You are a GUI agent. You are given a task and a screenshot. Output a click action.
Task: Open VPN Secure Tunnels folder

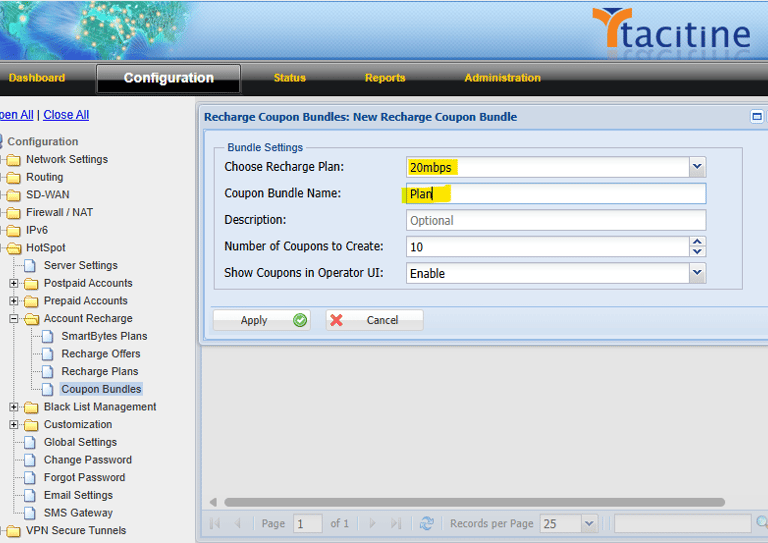[x=76, y=530]
